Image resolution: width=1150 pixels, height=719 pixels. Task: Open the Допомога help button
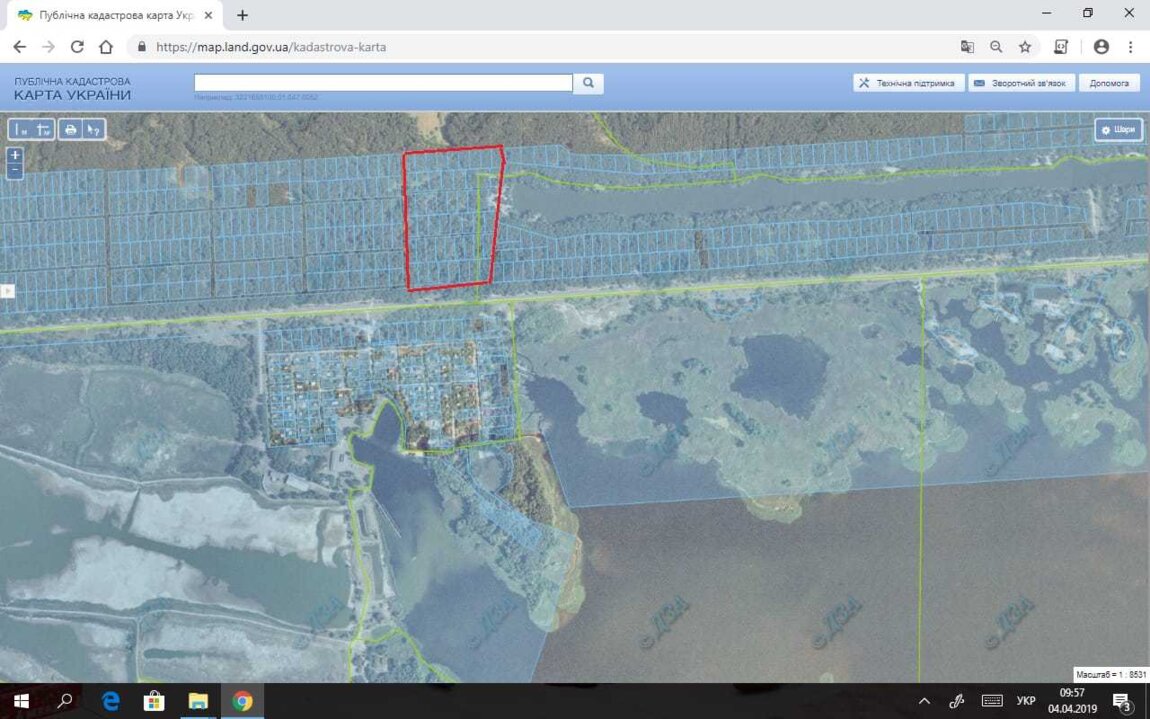click(1109, 83)
